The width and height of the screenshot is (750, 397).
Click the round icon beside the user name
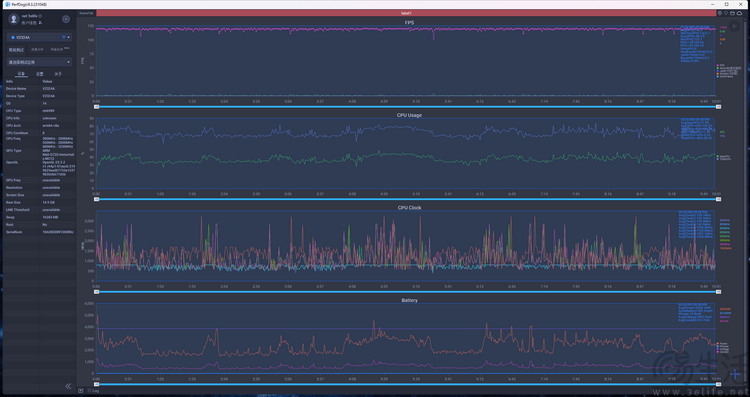(x=66, y=19)
